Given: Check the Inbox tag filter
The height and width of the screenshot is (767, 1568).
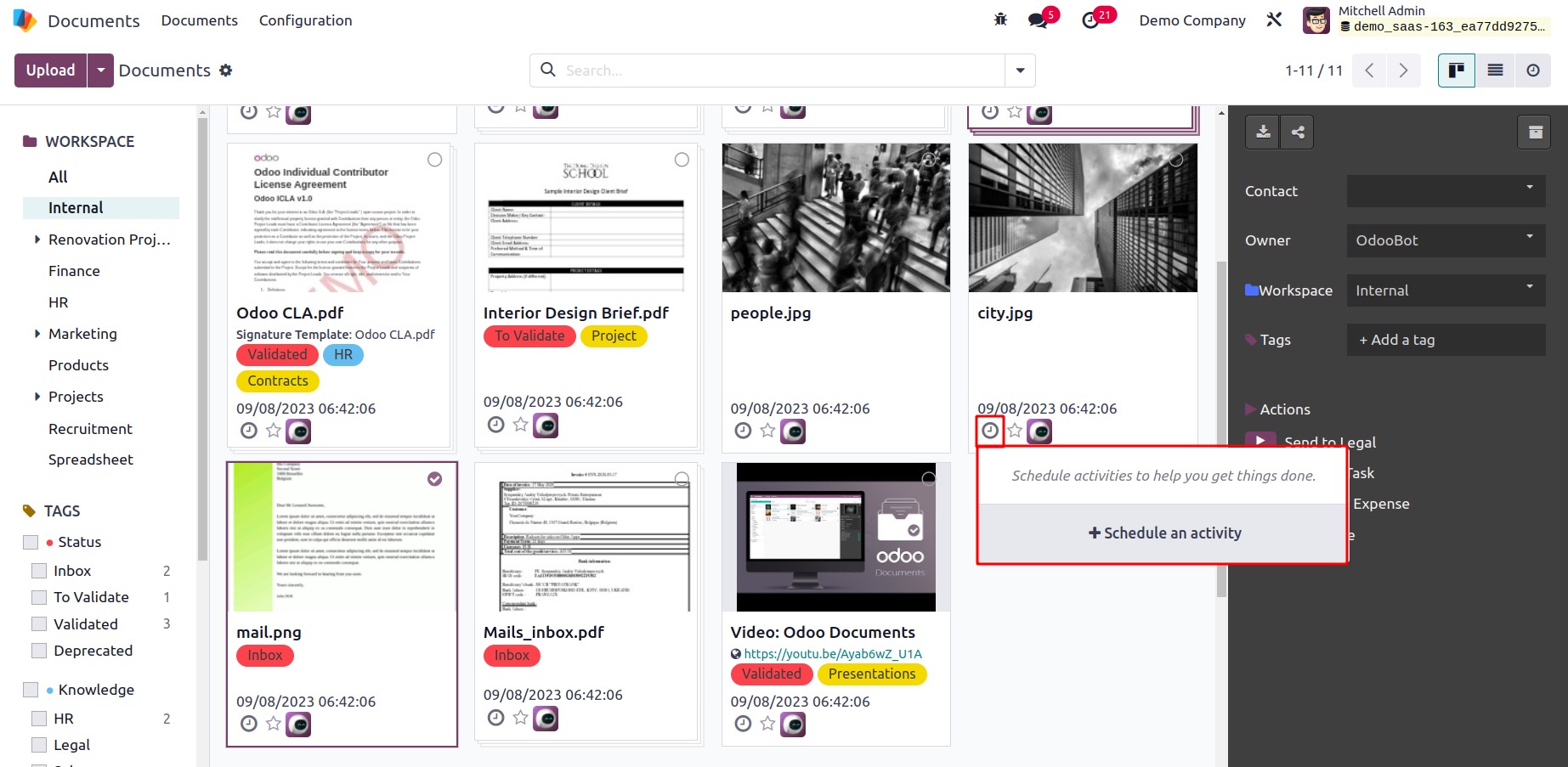Looking at the screenshot, I should 39,571.
